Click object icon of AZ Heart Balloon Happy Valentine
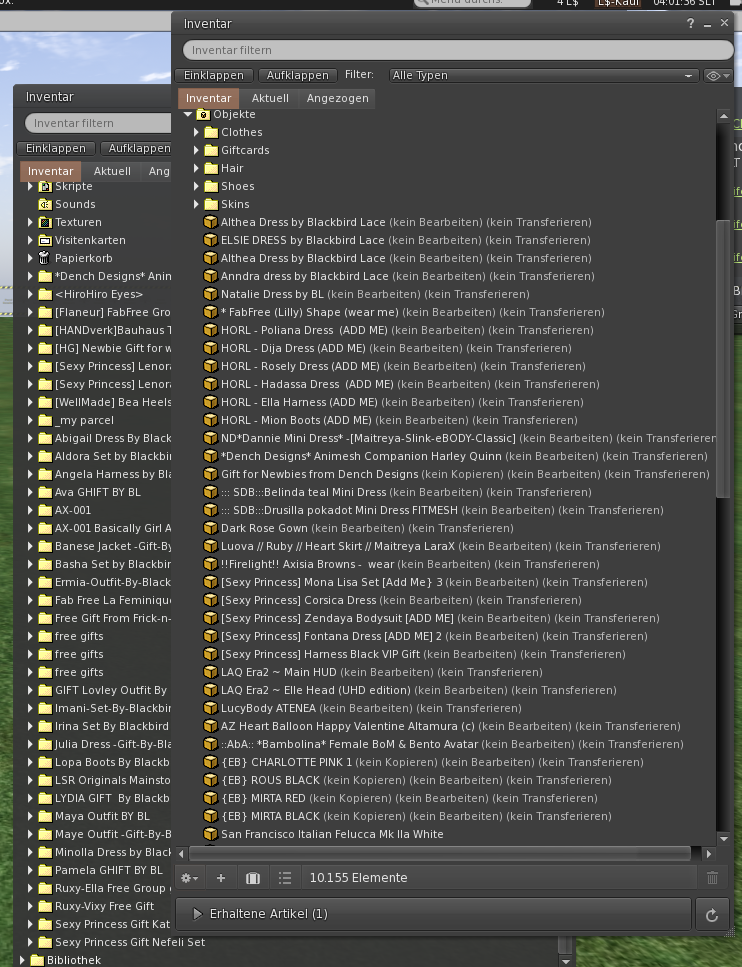This screenshot has width=742, height=967. pyautogui.click(x=210, y=726)
